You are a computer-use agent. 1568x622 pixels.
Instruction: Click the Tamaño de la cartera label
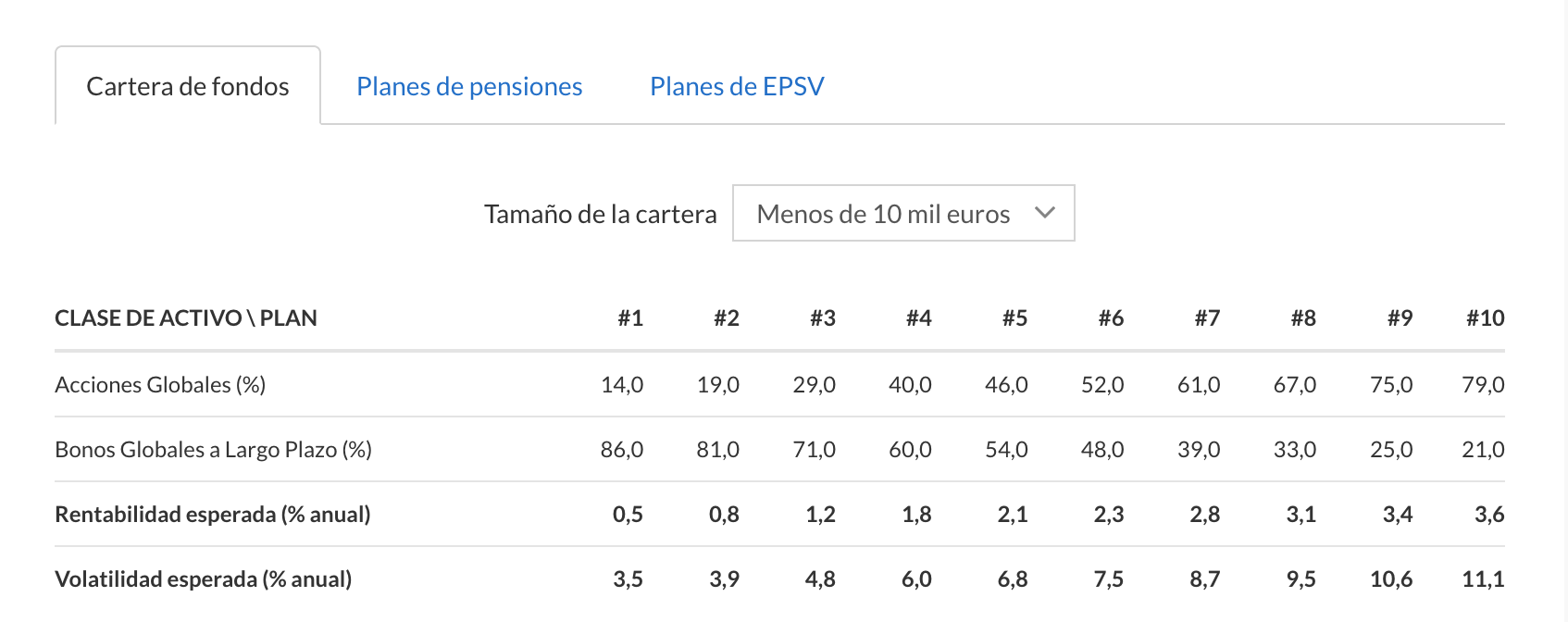coord(601,214)
